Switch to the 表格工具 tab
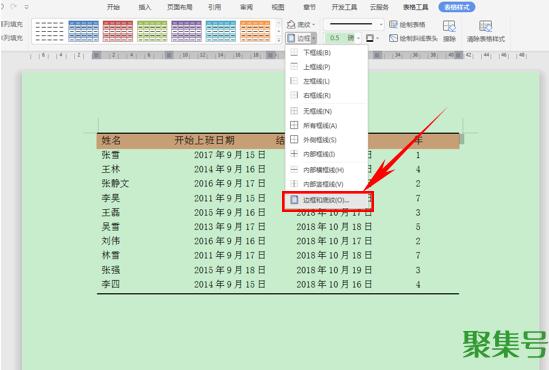Viewport: 549px width, 370px height. coord(416,7)
